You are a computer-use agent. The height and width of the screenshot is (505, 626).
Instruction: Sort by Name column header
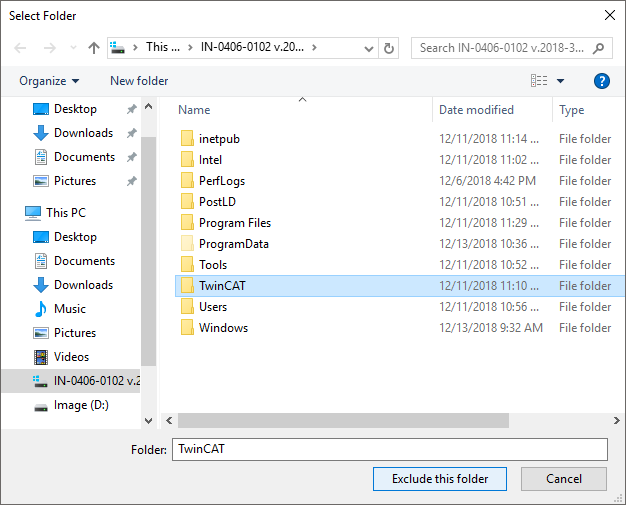[194, 110]
